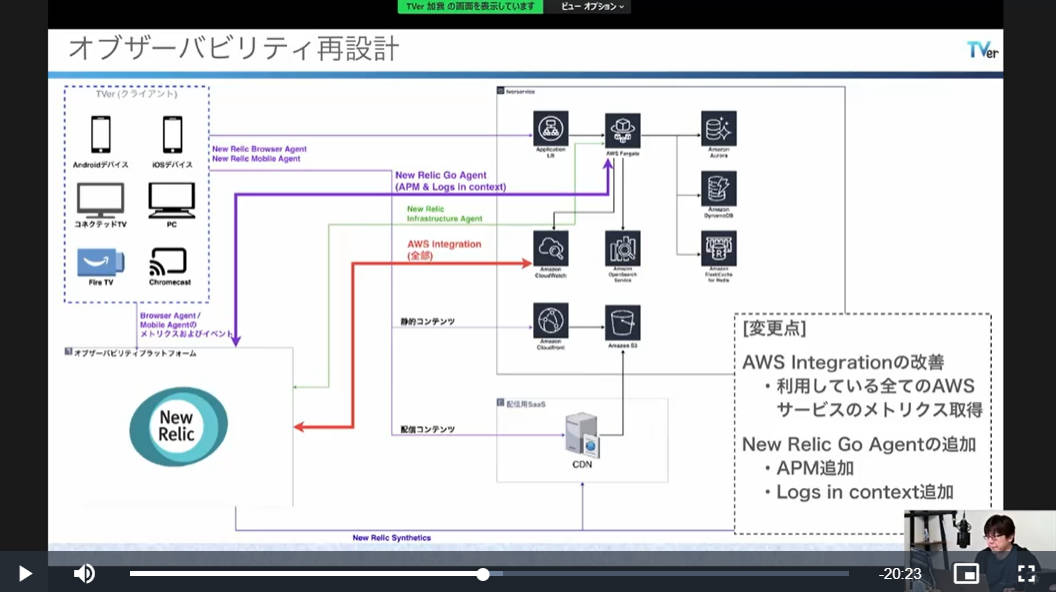Viewport: 1056px width, 592px height.
Task: Click the CDN server icon
Action: (x=582, y=434)
